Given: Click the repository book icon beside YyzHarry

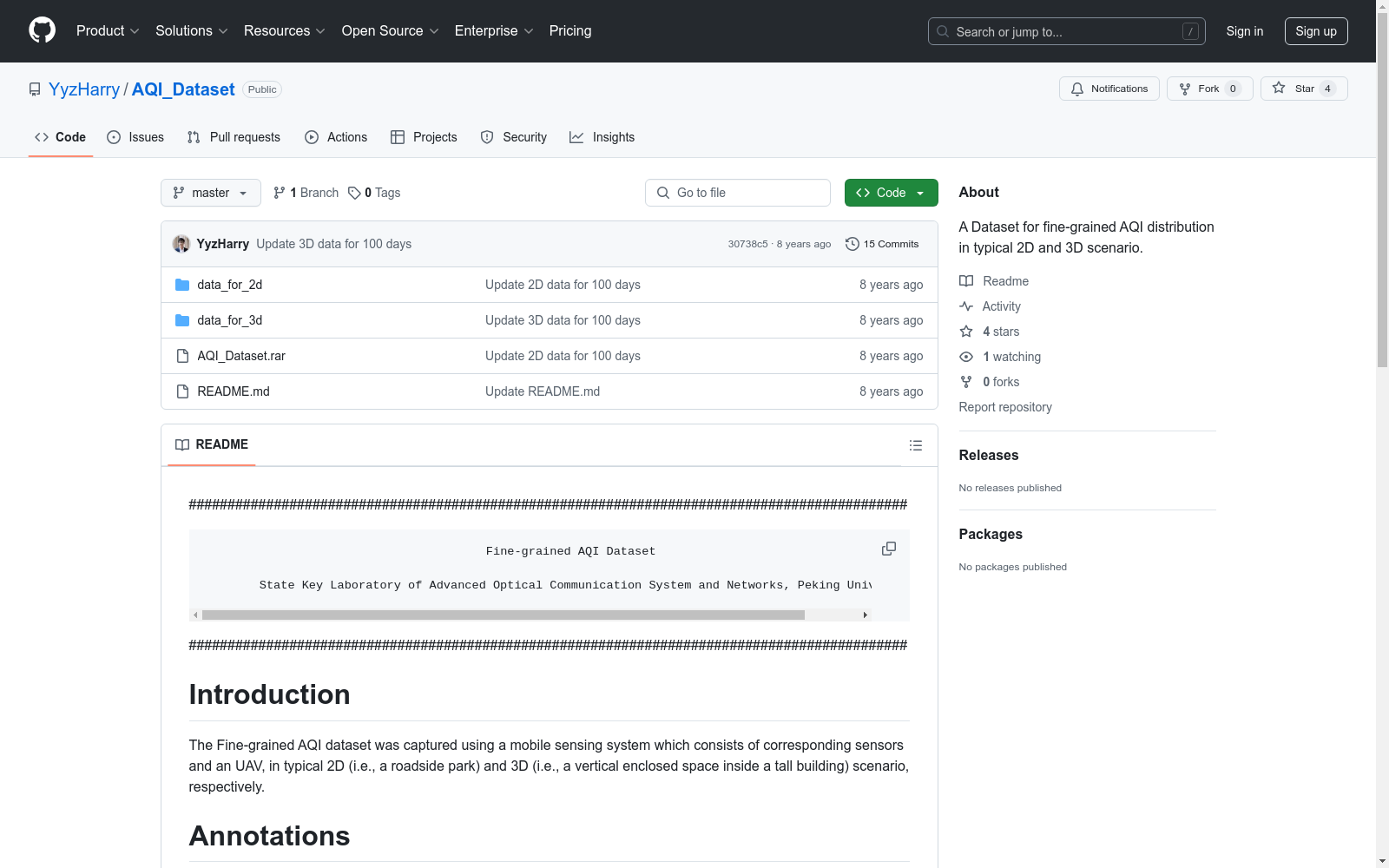Looking at the screenshot, I should click(x=35, y=89).
